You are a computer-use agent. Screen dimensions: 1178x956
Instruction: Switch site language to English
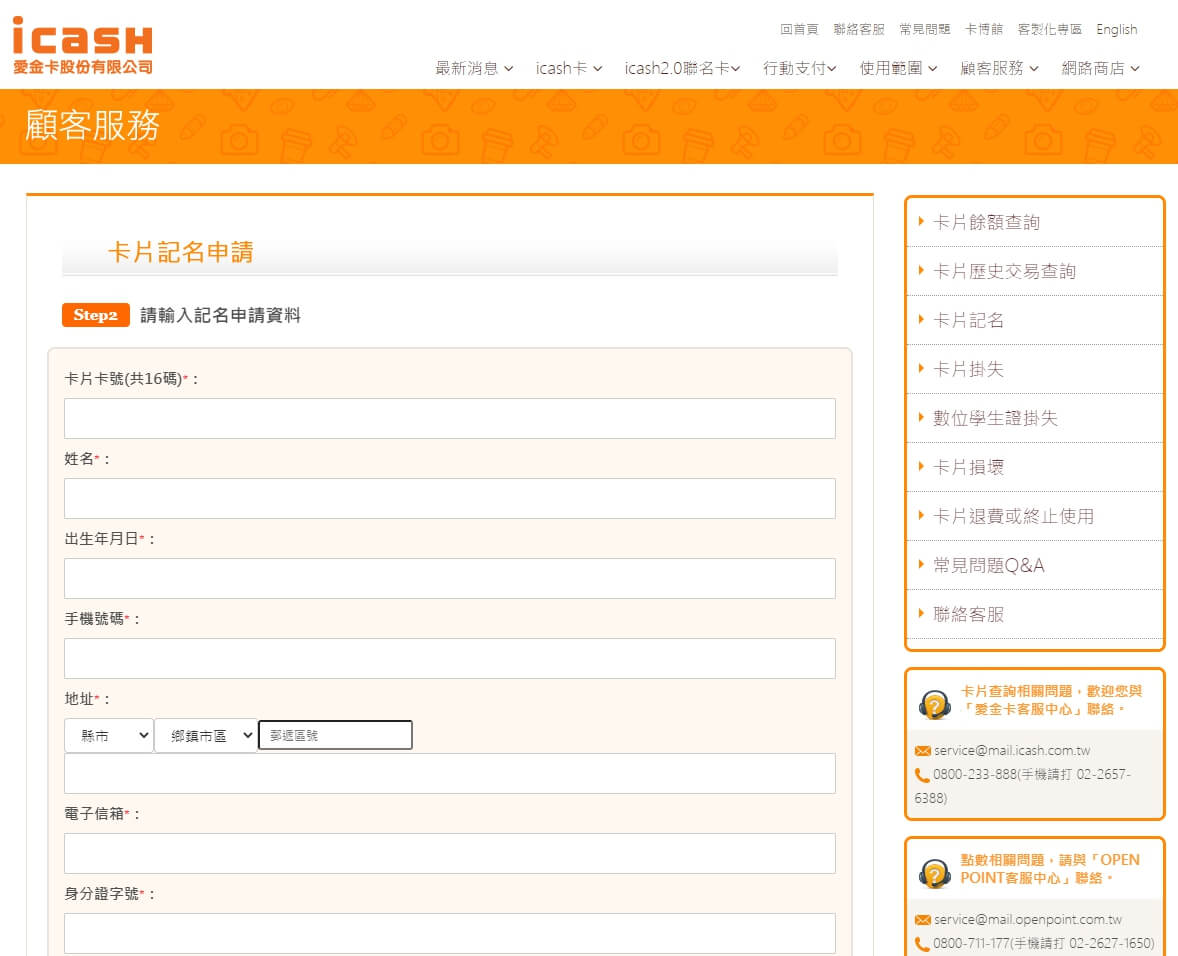(1116, 29)
